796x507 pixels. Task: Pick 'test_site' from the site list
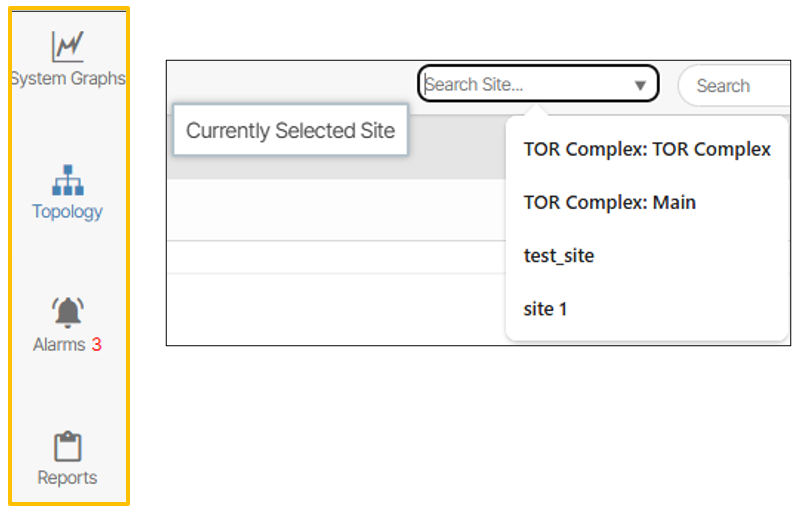[558, 255]
